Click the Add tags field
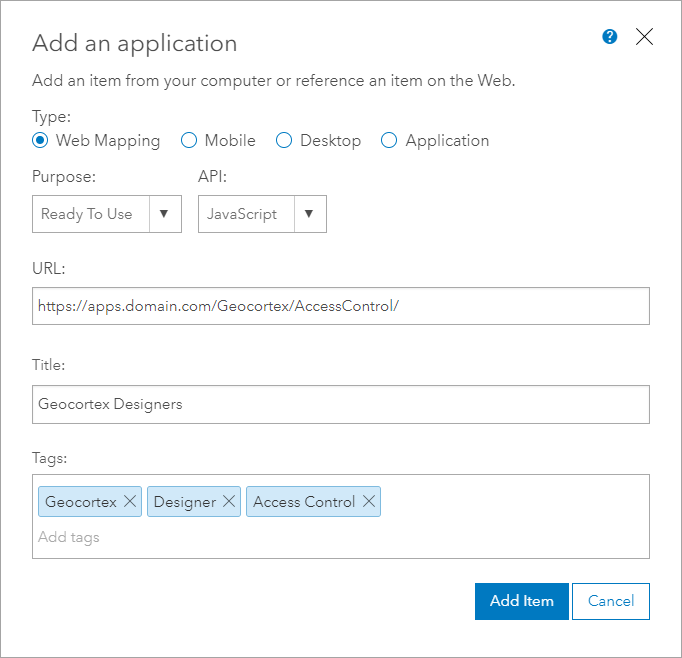Screen dimensions: 682x658 click(69, 538)
